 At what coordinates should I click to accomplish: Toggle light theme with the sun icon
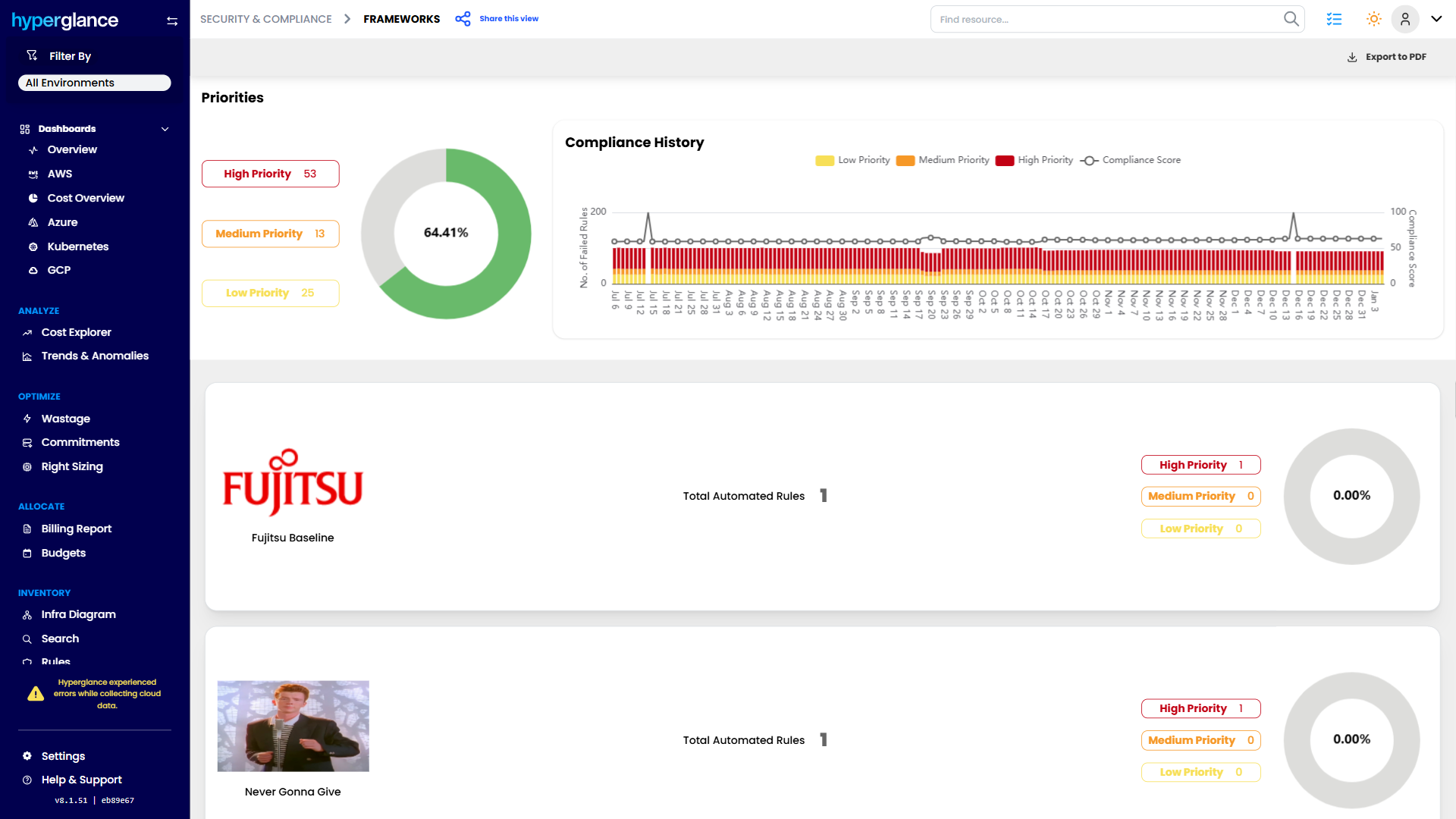1373,19
